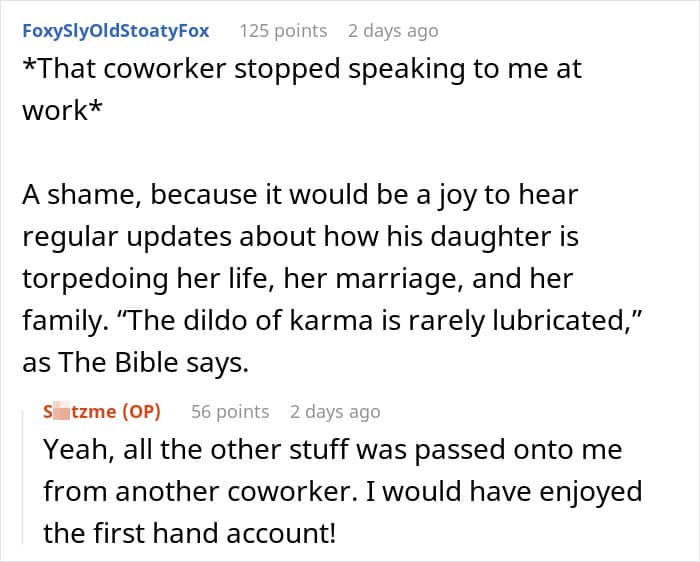Open the top comment's "2 days ago" permalink
The height and width of the screenshot is (562, 700).
392,30
